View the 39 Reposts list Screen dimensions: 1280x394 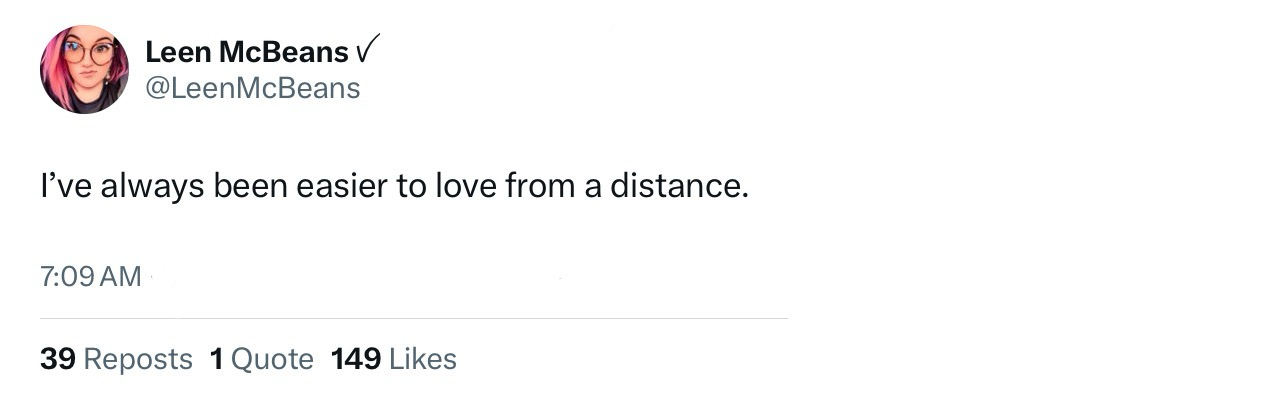(116, 359)
